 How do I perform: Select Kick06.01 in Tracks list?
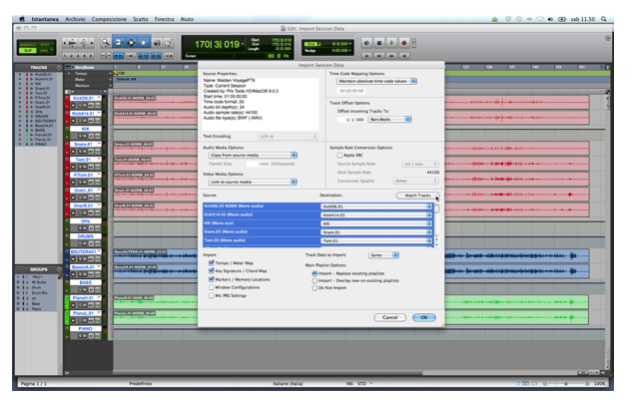tap(43, 75)
